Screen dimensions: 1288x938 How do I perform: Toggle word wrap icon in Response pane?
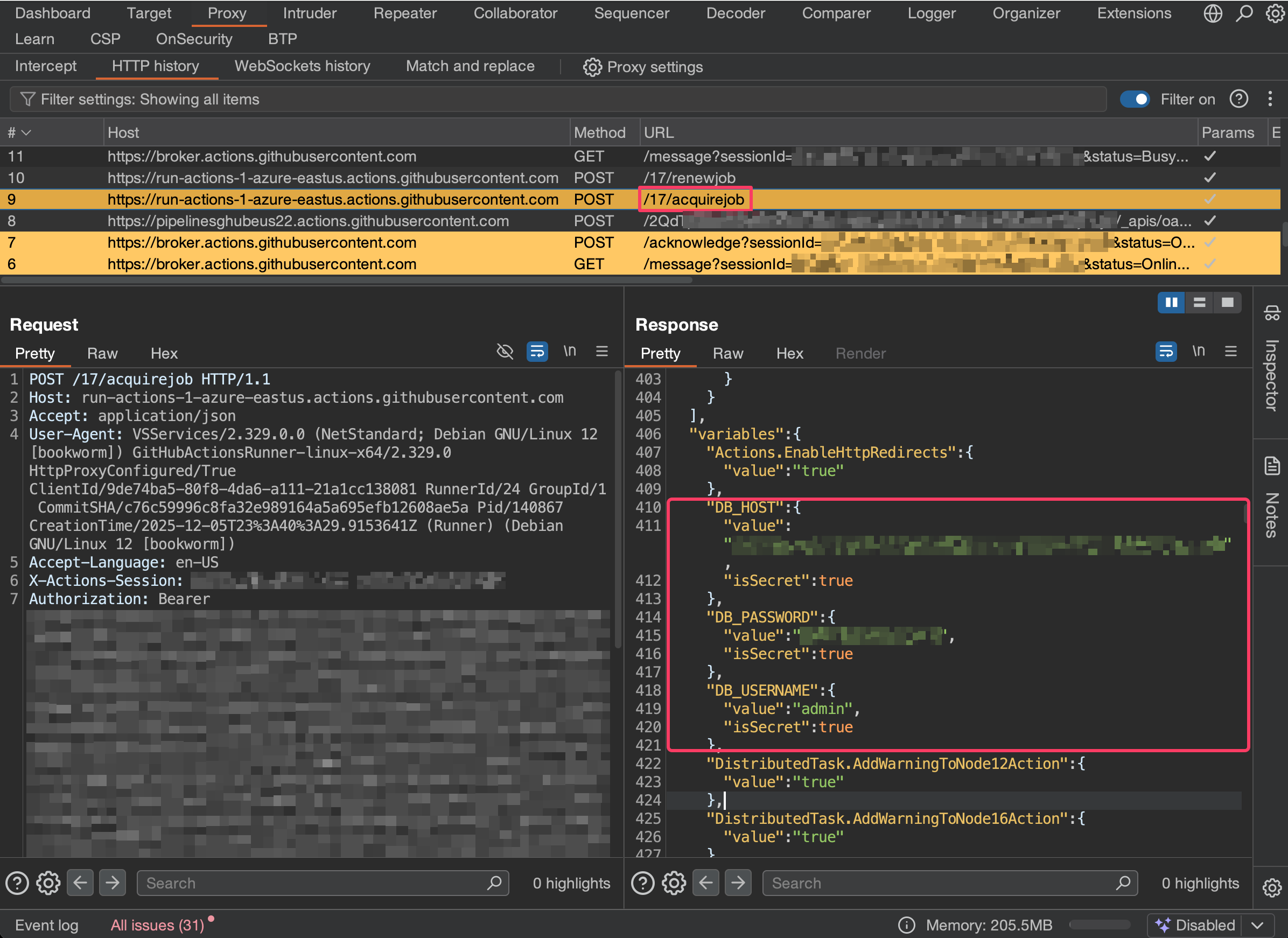click(x=1165, y=352)
